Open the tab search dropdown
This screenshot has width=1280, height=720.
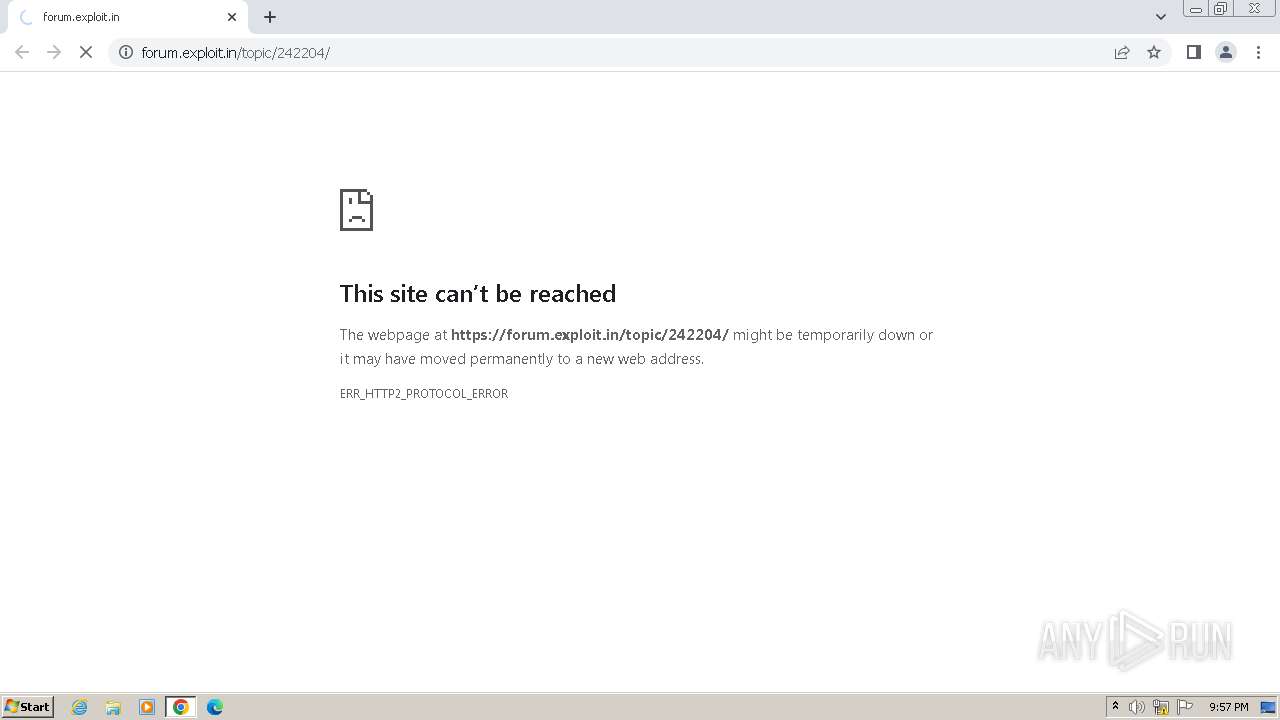1160,17
